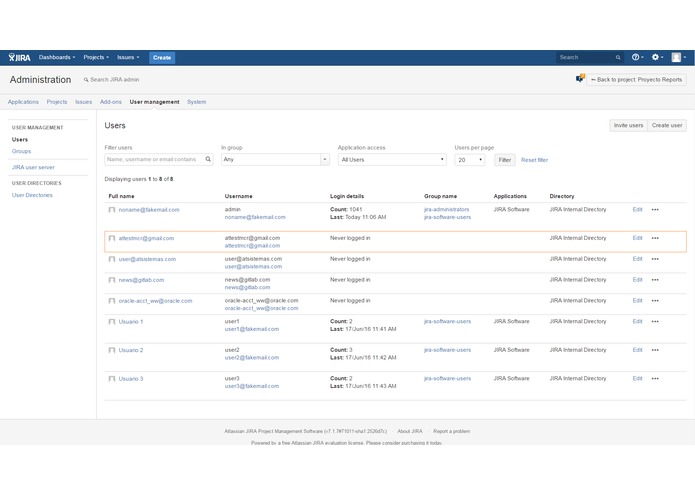Click the blue Create button

[x=162, y=58]
